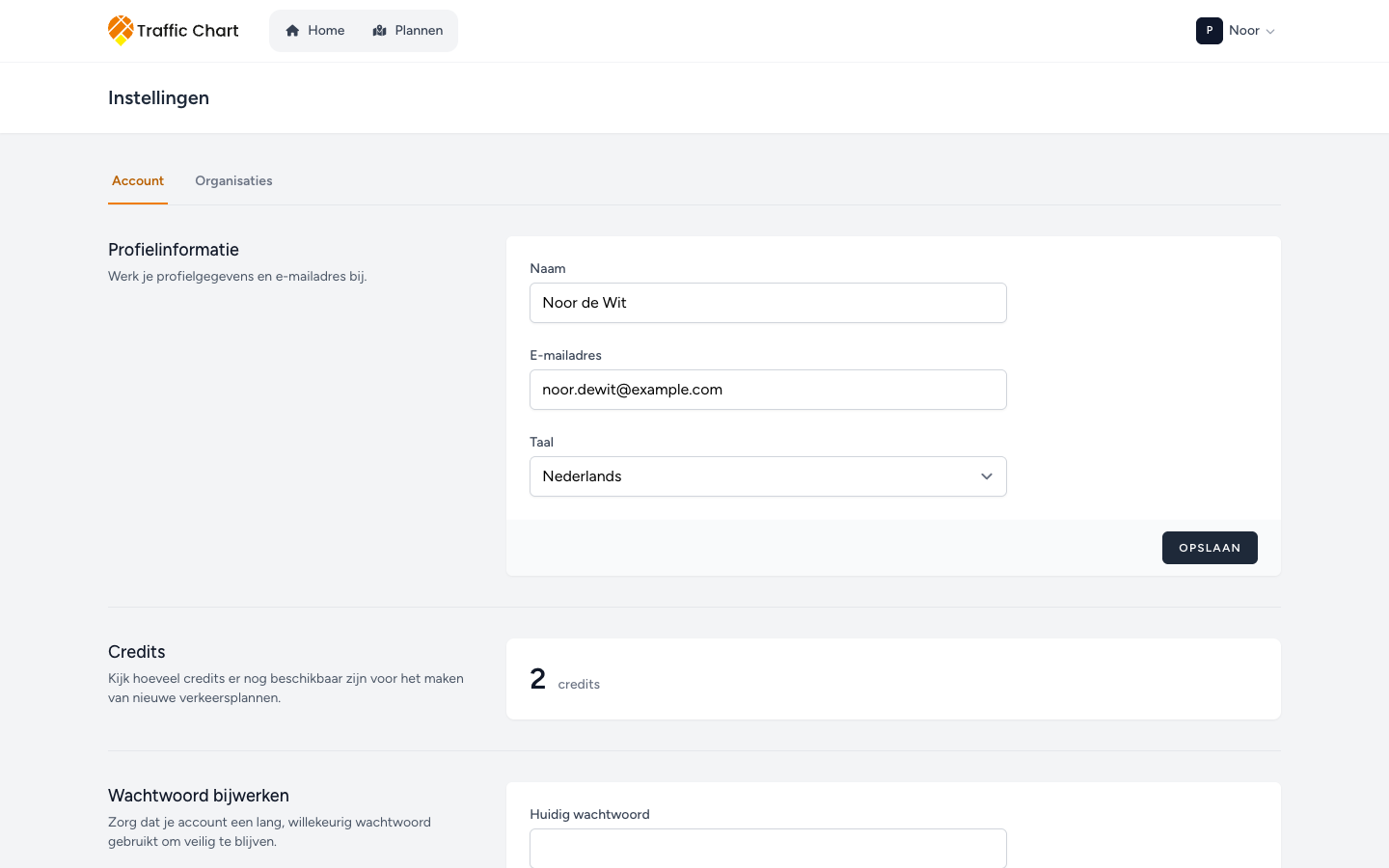Viewport: 1389px width, 868px height.
Task: Click the Traffic Chart logo icon
Action: pos(121,30)
